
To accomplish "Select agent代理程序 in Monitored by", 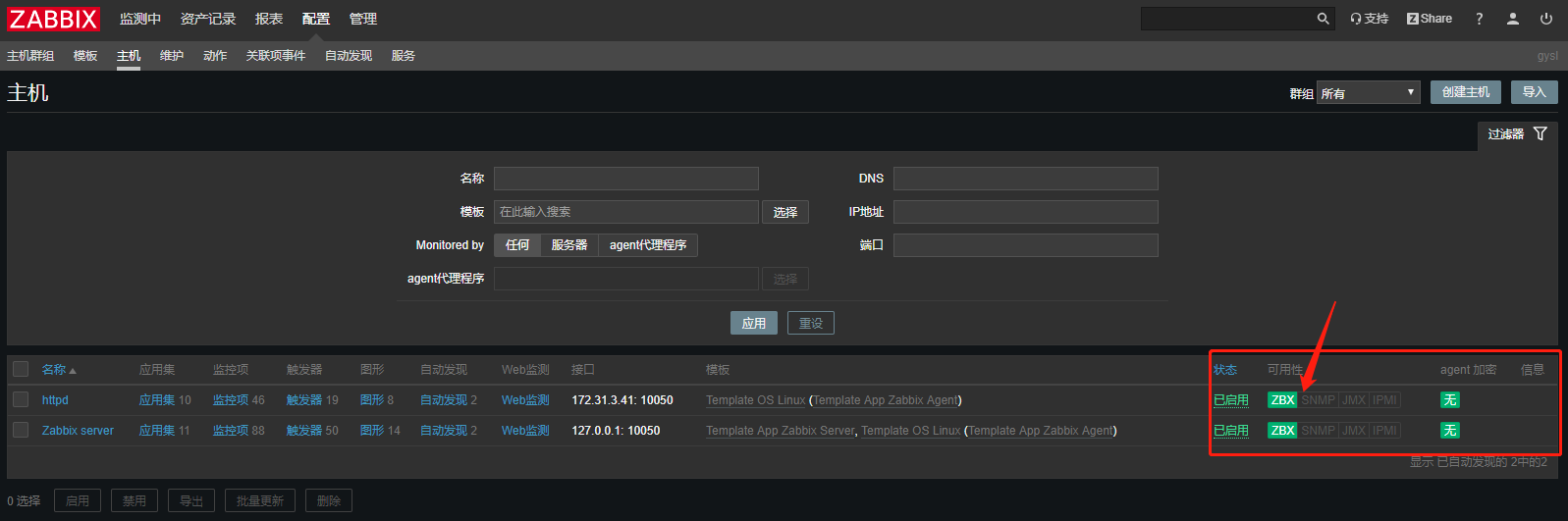I will 648,245.
